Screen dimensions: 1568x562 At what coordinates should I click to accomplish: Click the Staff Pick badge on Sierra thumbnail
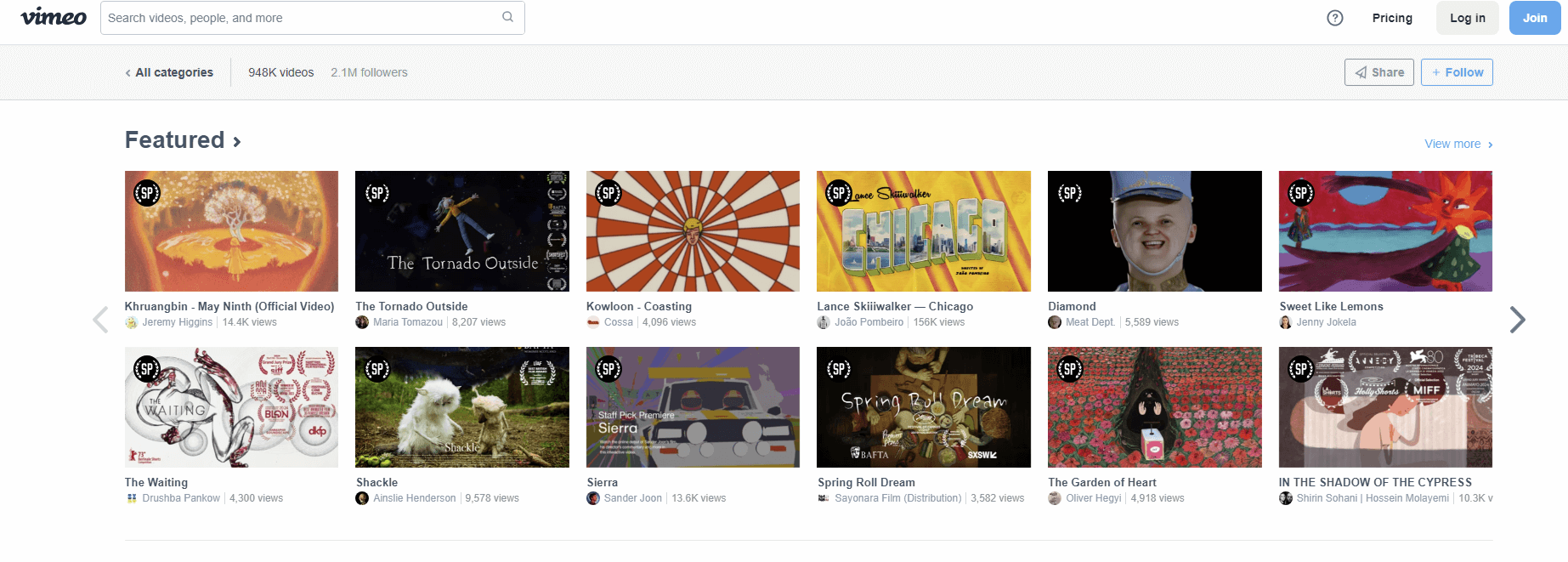pyautogui.click(x=609, y=369)
